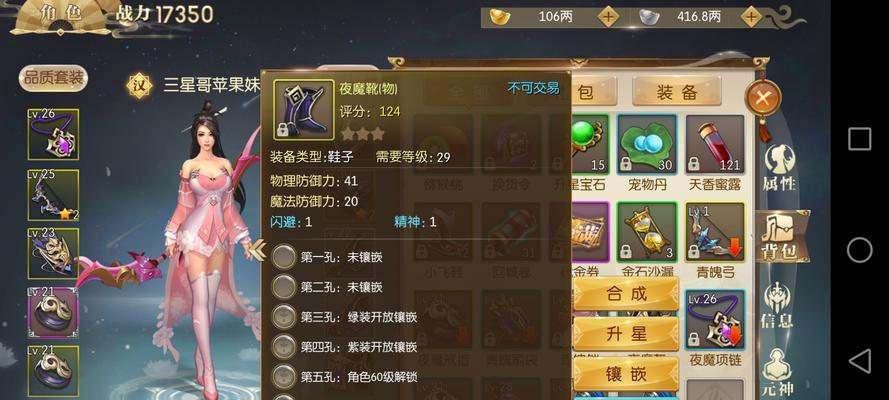This screenshot has height=400, width=889.
Task: Add gold using the plus beside 106两
Action: [x=609, y=17]
